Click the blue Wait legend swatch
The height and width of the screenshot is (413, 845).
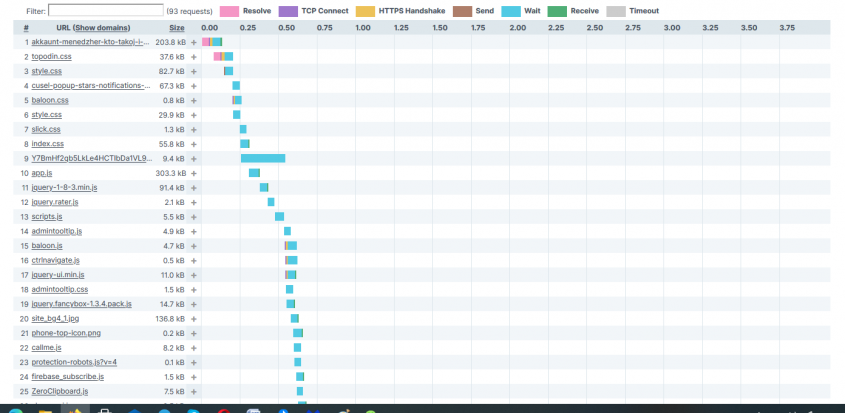tap(504, 10)
